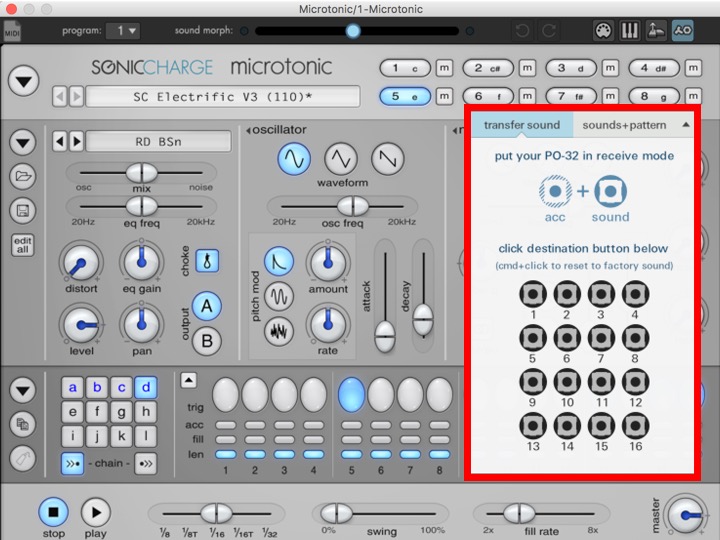The image size is (720, 540).
Task: Open the piano keyboard icon
Action: pos(630,31)
